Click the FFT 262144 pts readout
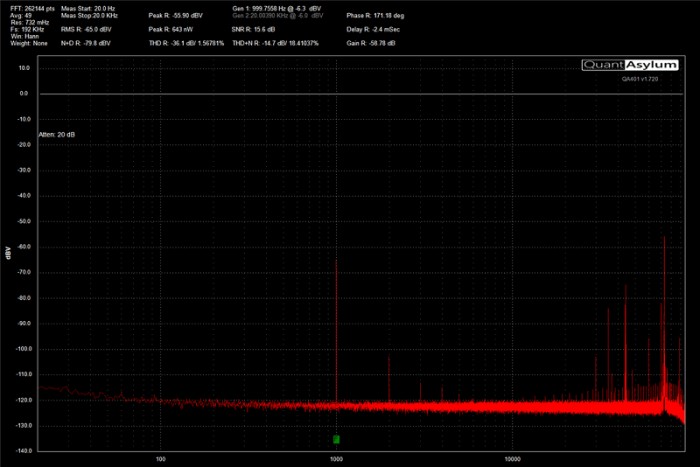 point(33,8)
